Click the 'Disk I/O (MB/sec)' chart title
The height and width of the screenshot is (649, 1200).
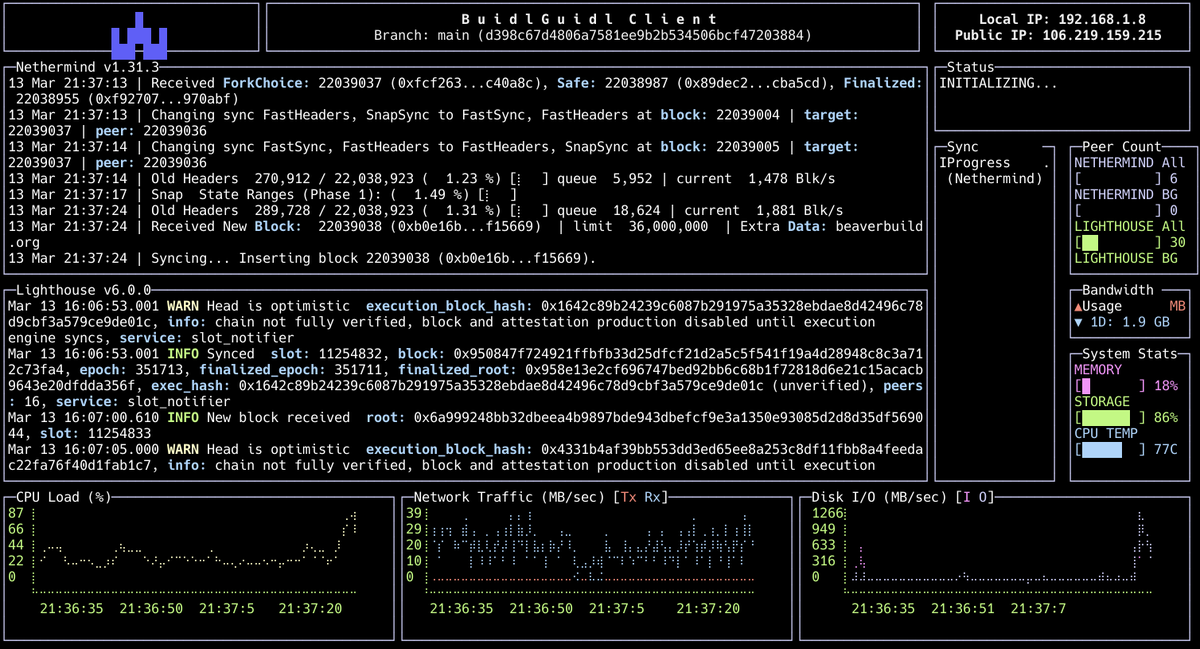[x=879, y=497]
